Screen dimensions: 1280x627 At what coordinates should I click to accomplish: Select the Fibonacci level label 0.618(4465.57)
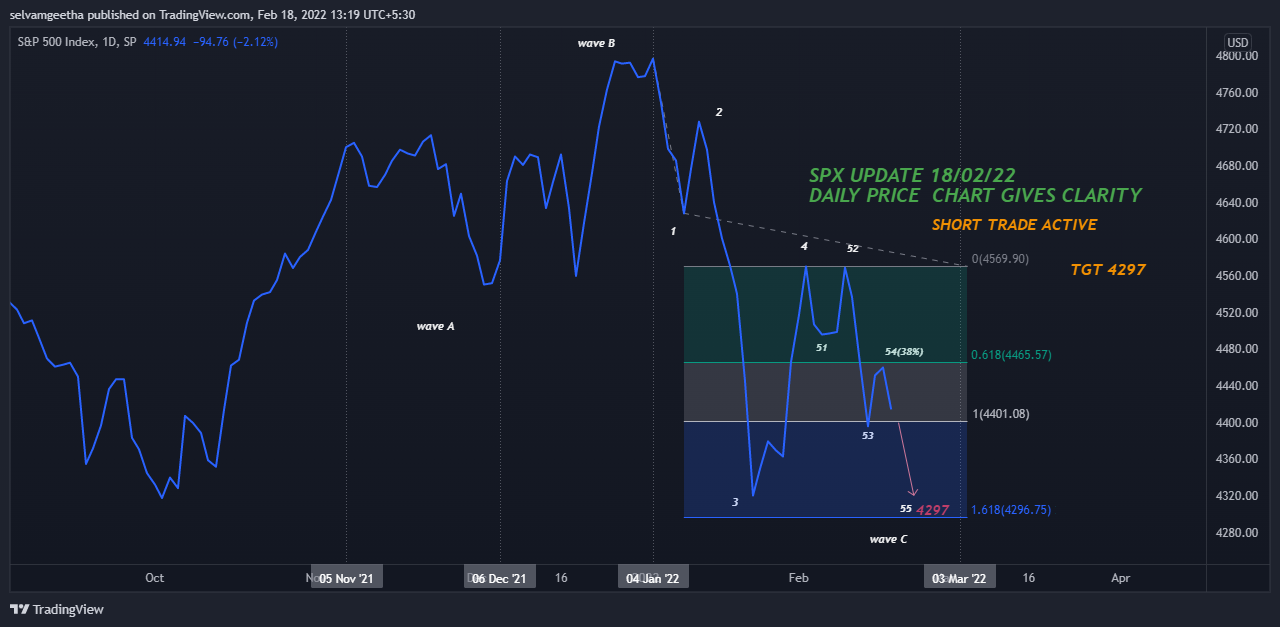tap(1011, 355)
